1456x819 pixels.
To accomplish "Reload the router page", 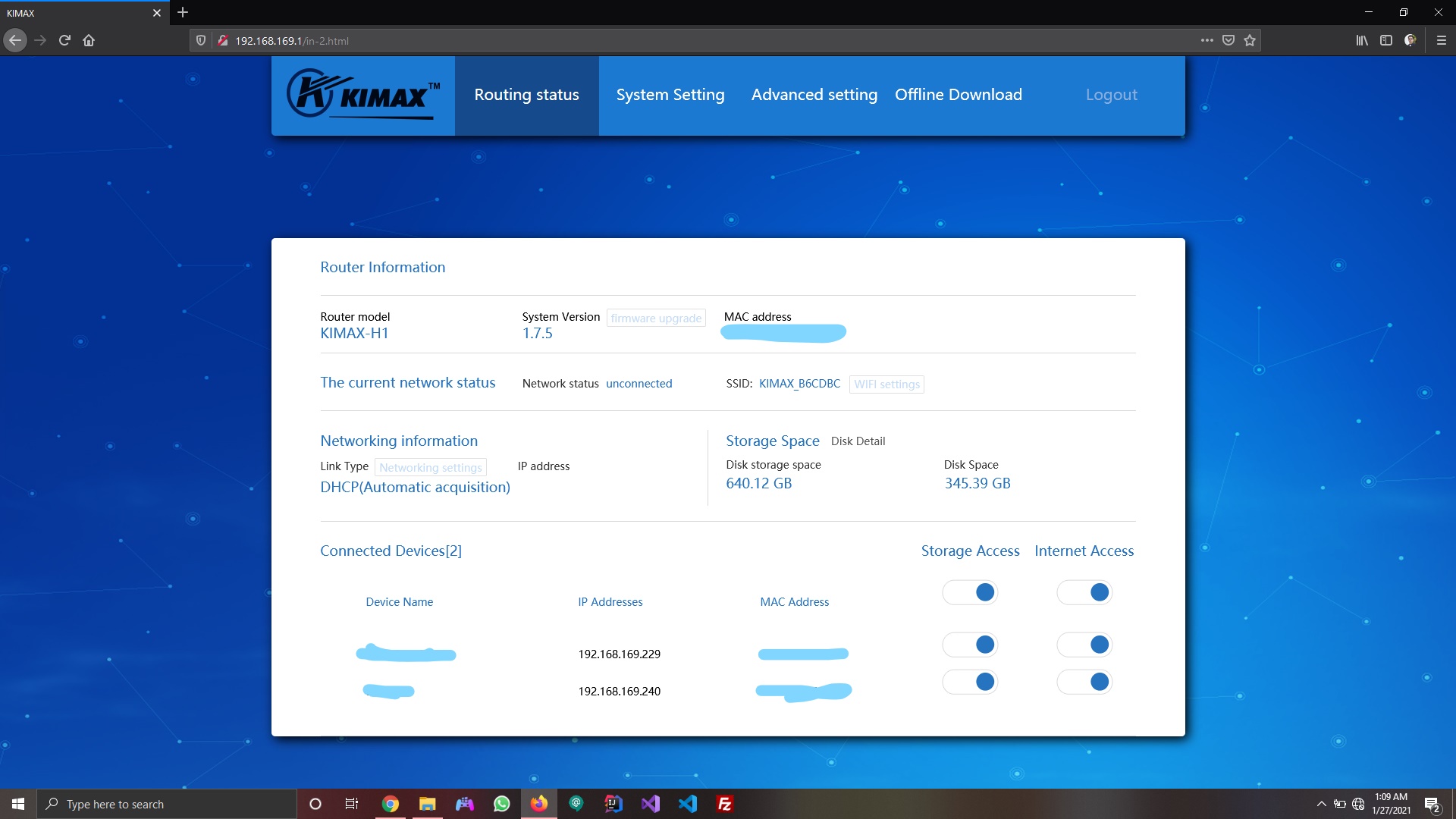I will [64, 40].
